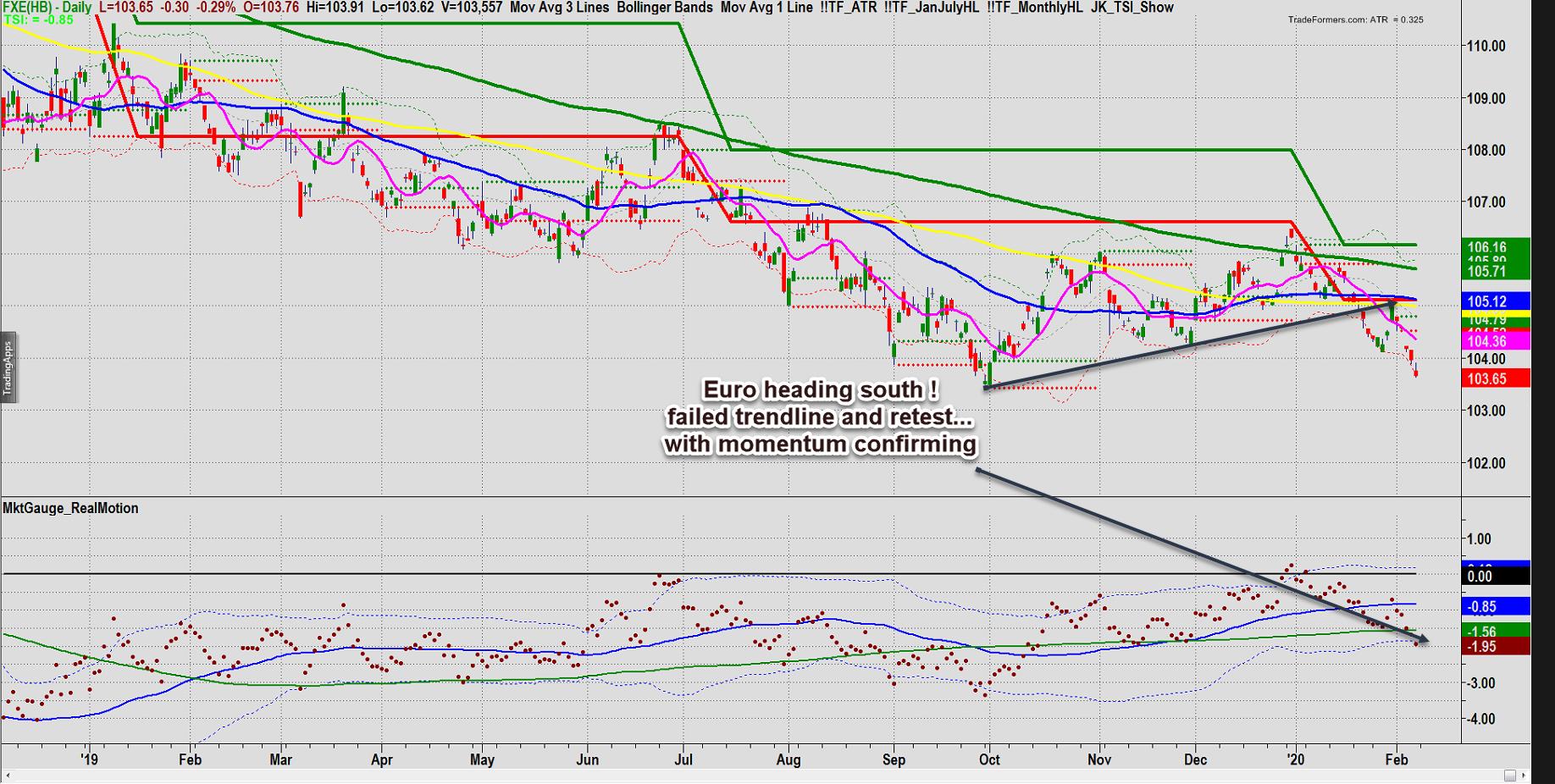Click the -3.00 RealMotion axis label
1555x784 pixels.
1480,683
